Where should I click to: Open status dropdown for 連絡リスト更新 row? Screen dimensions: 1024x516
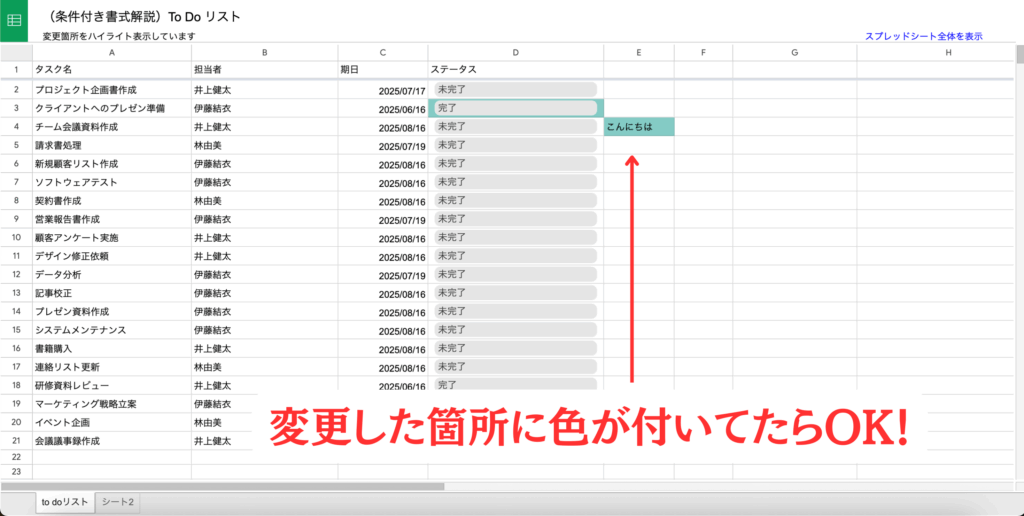pyautogui.click(x=516, y=366)
